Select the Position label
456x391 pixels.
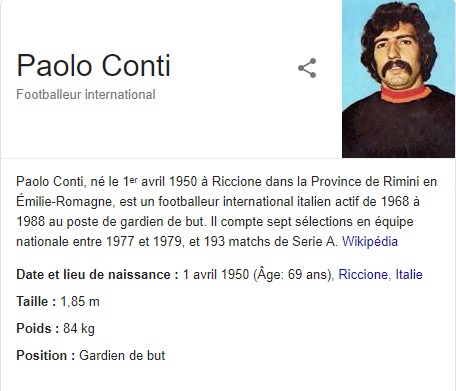point(46,355)
